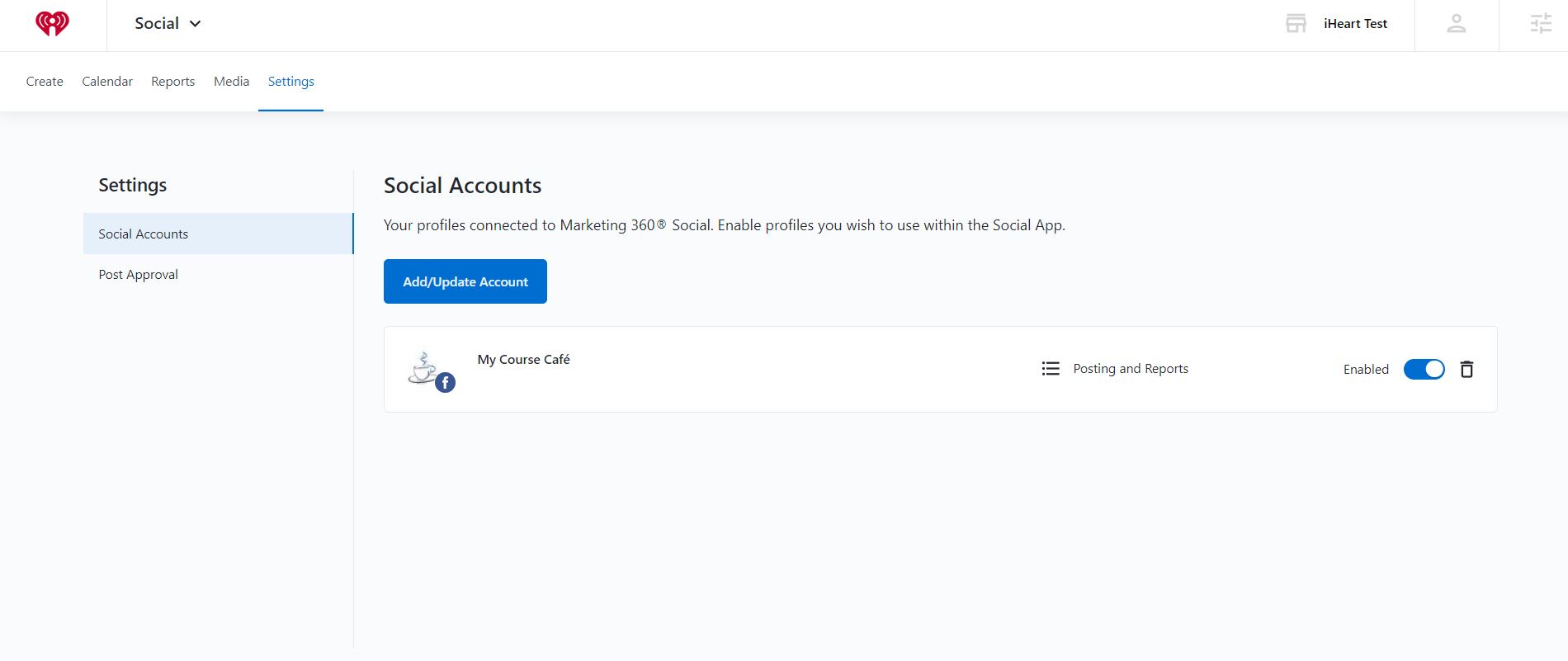Click the storefront icon beside iHeart Test
The width and height of the screenshot is (1568, 661).
(1296, 24)
